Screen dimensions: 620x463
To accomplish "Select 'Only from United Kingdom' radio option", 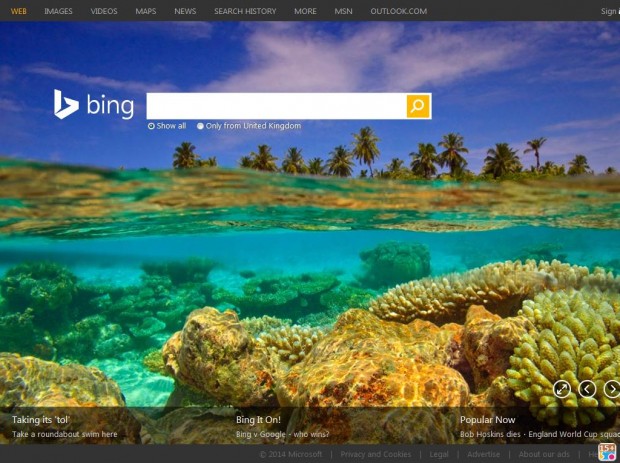I will [200, 126].
